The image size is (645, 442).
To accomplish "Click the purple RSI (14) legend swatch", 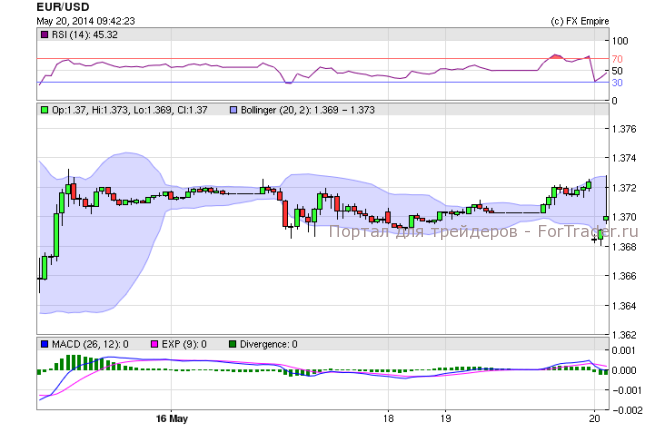I will (44, 35).
